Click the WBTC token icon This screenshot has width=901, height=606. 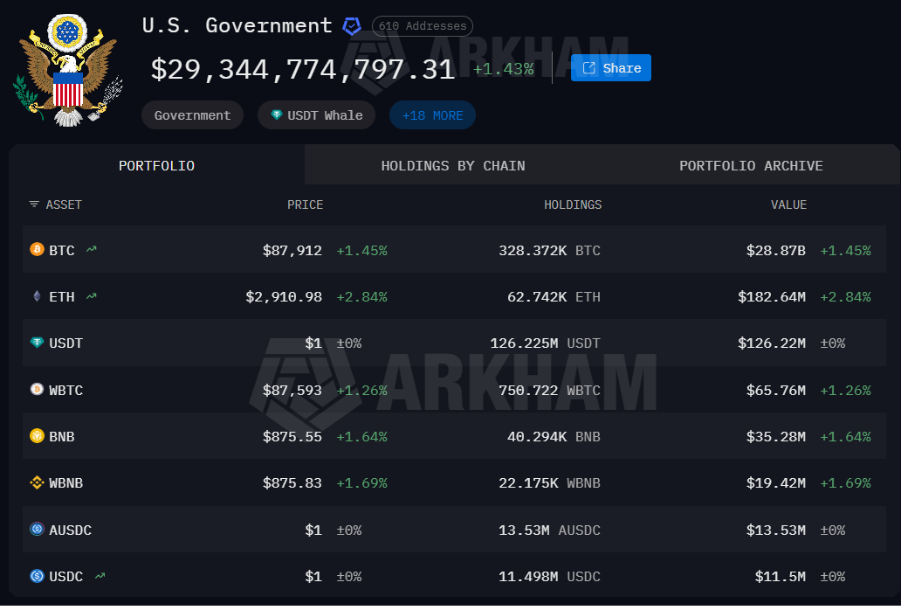37,390
